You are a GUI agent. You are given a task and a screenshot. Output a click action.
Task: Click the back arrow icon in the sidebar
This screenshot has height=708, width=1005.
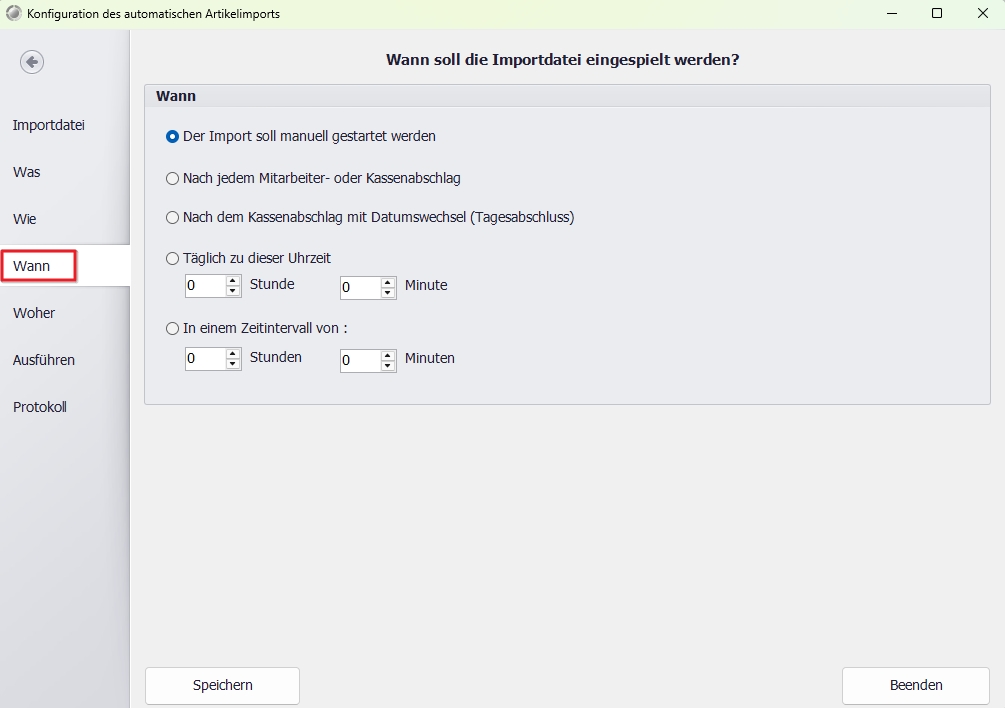click(x=32, y=62)
